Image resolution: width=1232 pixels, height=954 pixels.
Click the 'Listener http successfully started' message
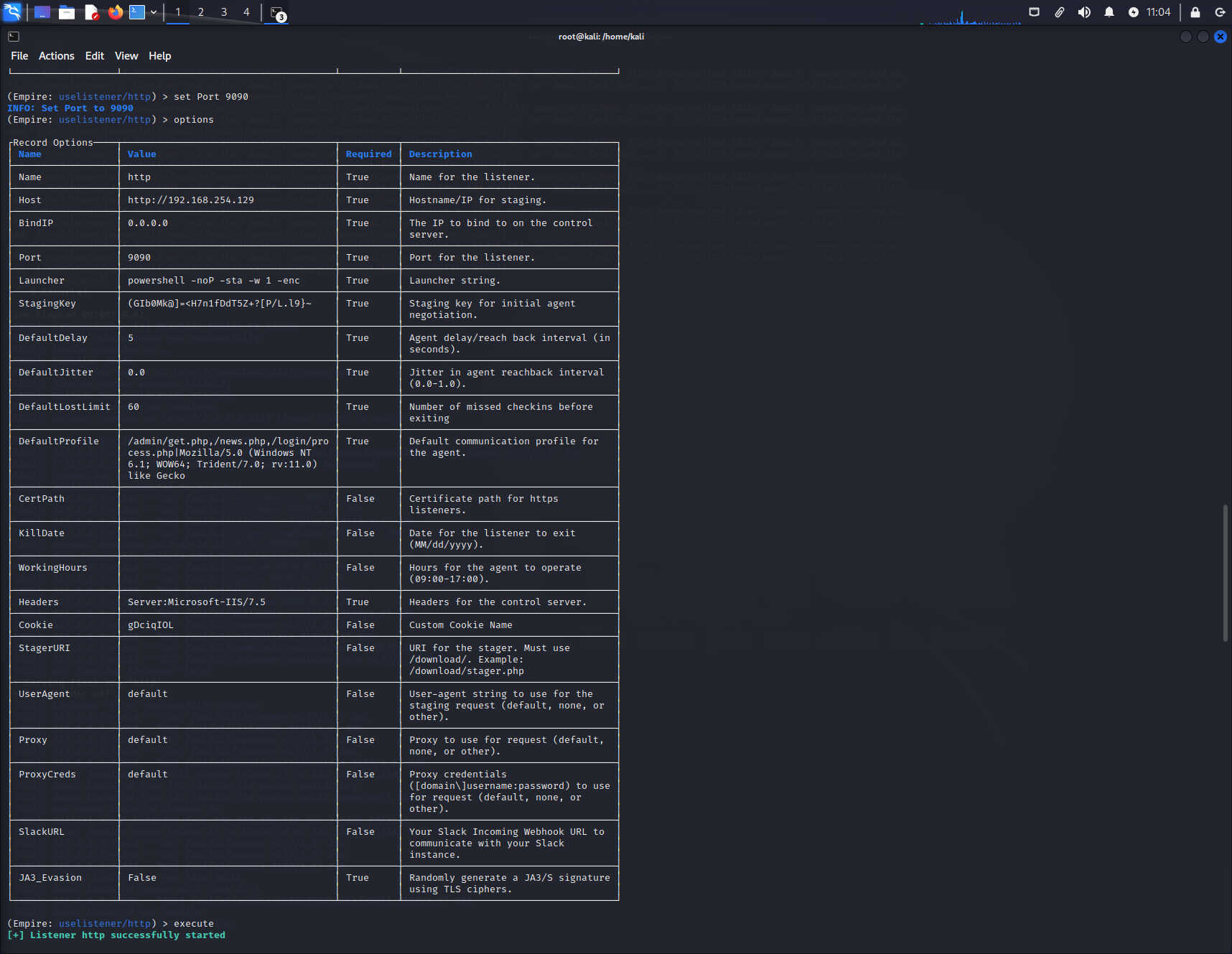pyautogui.click(x=128, y=935)
